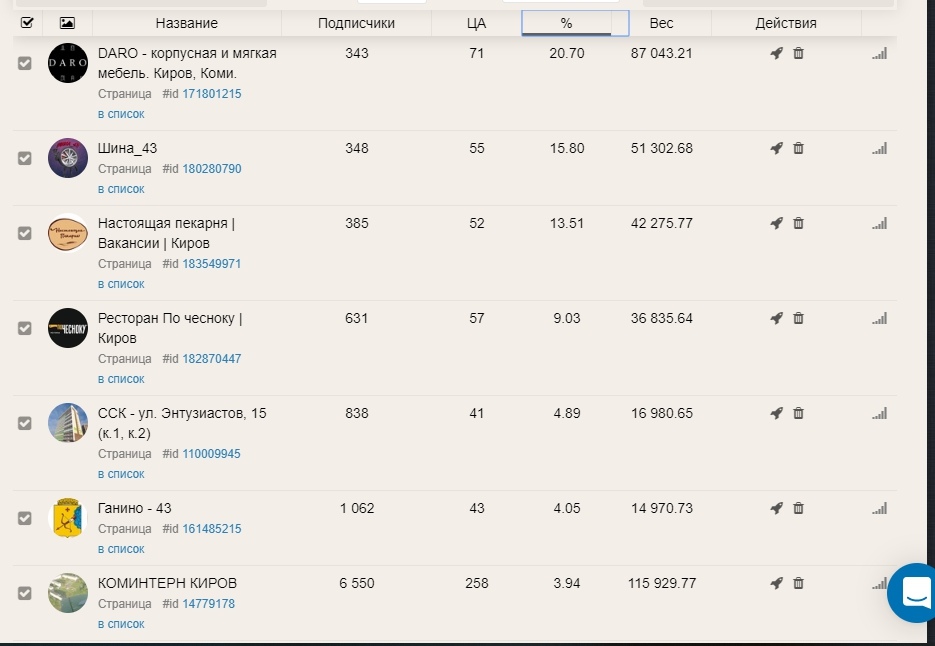The width and height of the screenshot is (935, 646).
Task: Open statistics bars icon for Шина_43
Action: click(880, 148)
